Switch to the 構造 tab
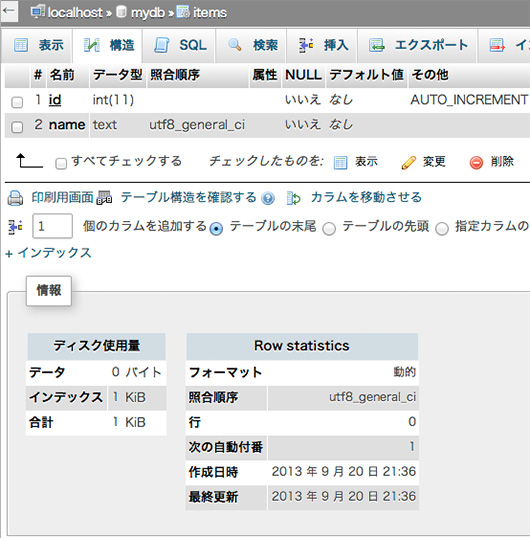 (x=108, y=45)
